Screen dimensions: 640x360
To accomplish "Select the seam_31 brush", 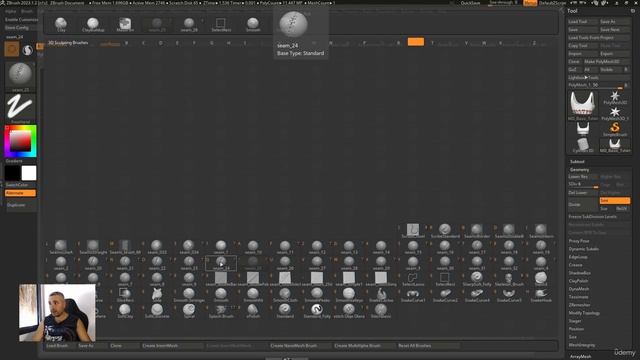I will [x=477, y=263].
